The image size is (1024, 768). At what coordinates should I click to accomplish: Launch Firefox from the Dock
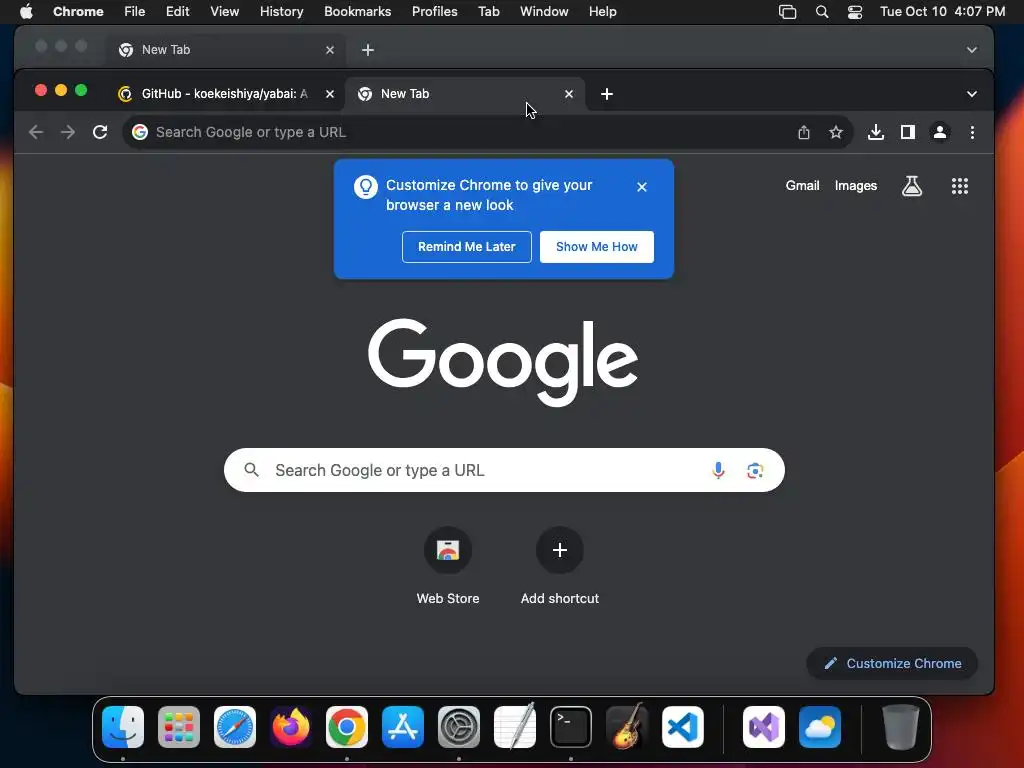pyautogui.click(x=291, y=727)
